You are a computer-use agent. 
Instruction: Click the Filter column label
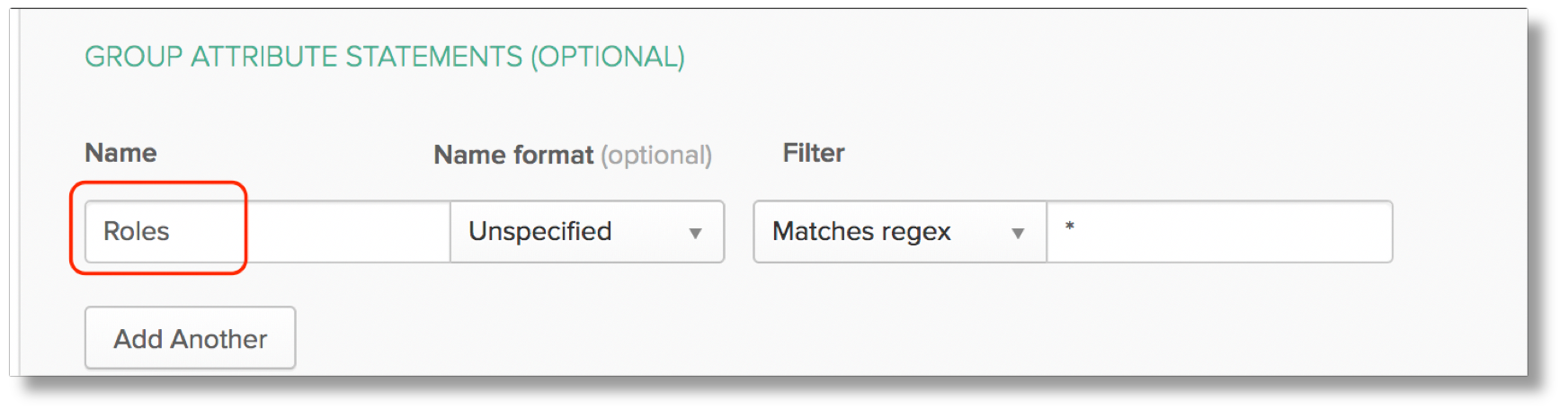[x=813, y=153]
